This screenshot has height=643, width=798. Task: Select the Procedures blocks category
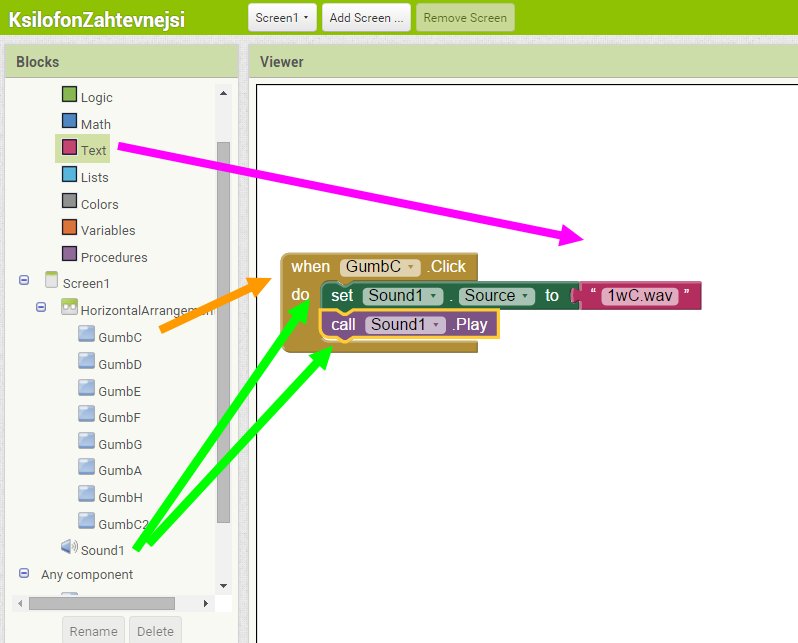[113, 257]
